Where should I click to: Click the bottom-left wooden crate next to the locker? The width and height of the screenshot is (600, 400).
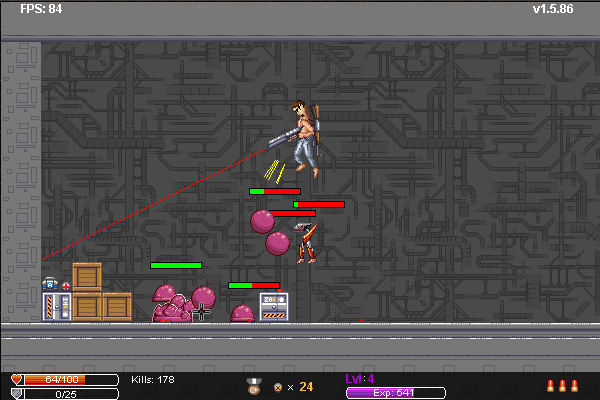tap(87, 307)
